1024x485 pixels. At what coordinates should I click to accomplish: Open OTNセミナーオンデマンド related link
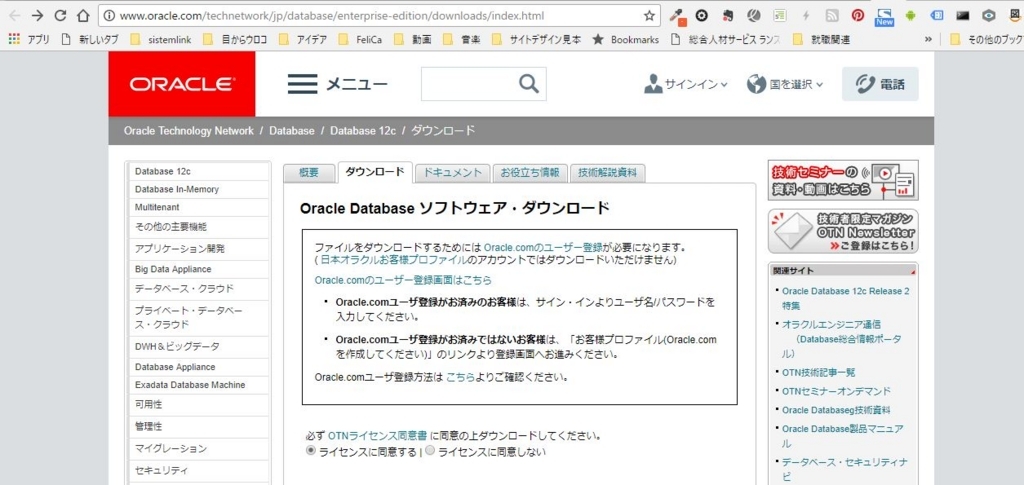836,391
